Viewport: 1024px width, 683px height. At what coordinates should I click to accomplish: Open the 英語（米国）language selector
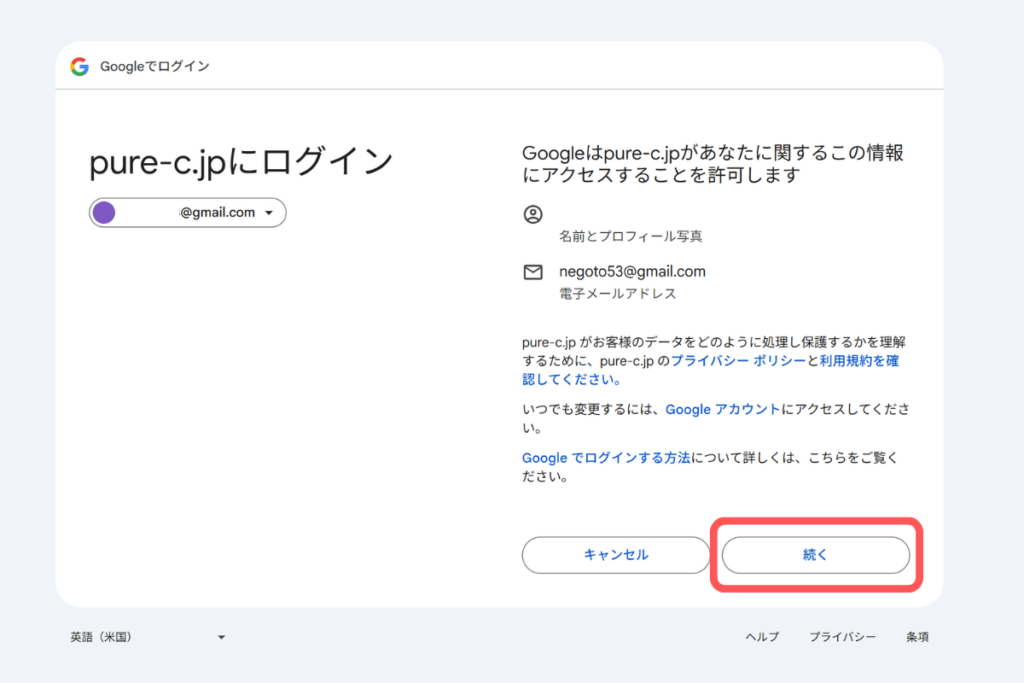pos(145,637)
